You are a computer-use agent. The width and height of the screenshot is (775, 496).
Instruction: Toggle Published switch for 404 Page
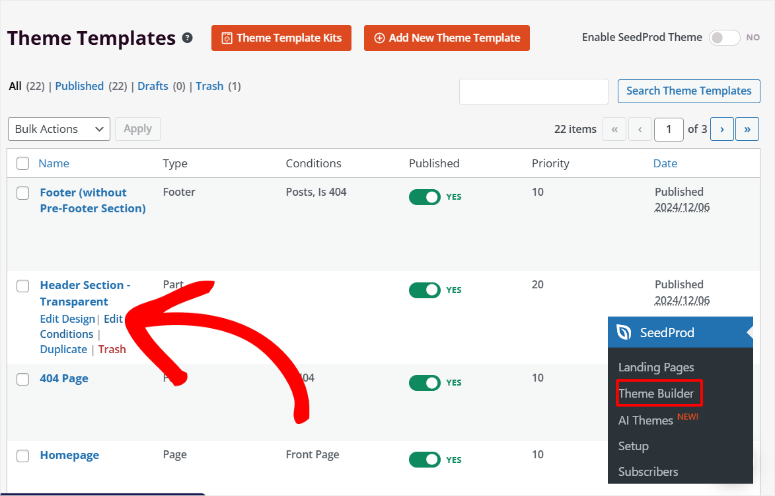(425, 383)
